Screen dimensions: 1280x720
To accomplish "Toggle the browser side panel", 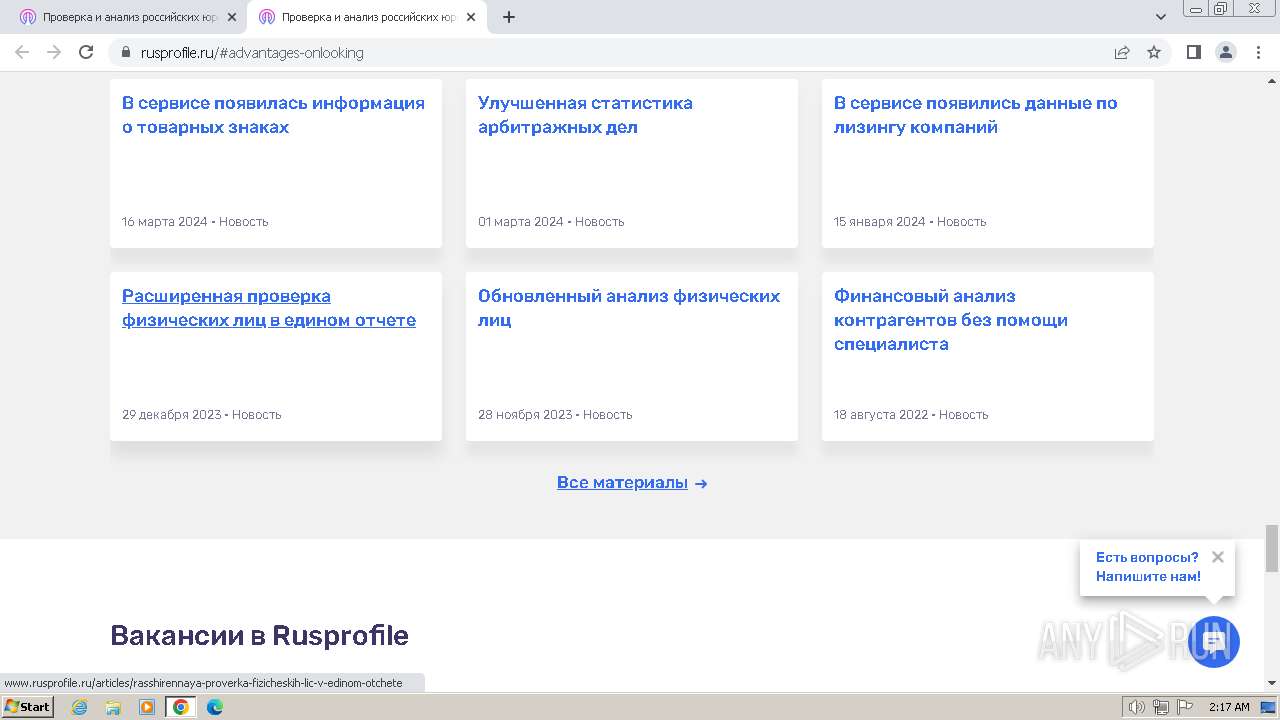I will [1193, 52].
